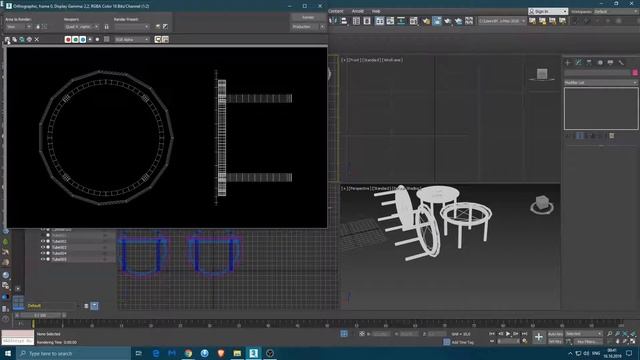Select the Display tab in command panel
This screenshot has width=640, height=360.
click(611, 62)
